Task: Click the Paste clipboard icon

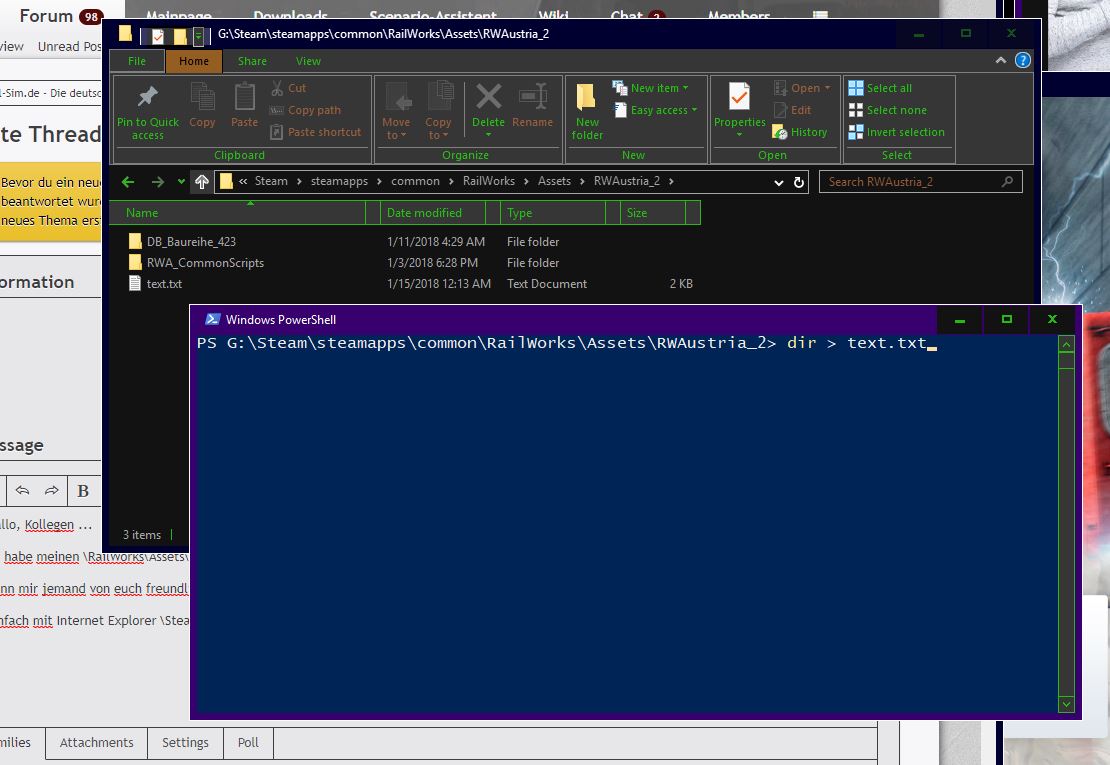Action: (244, 97)
